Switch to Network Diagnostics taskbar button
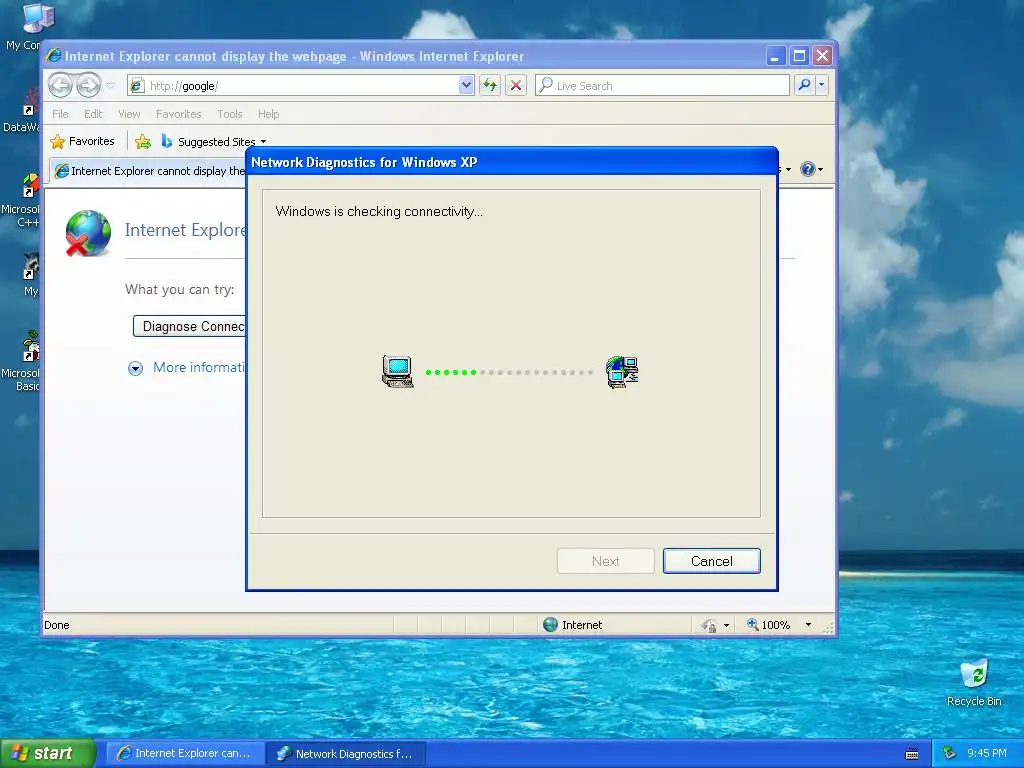The height and width of the screenshot is (768, 1024). 346,754
